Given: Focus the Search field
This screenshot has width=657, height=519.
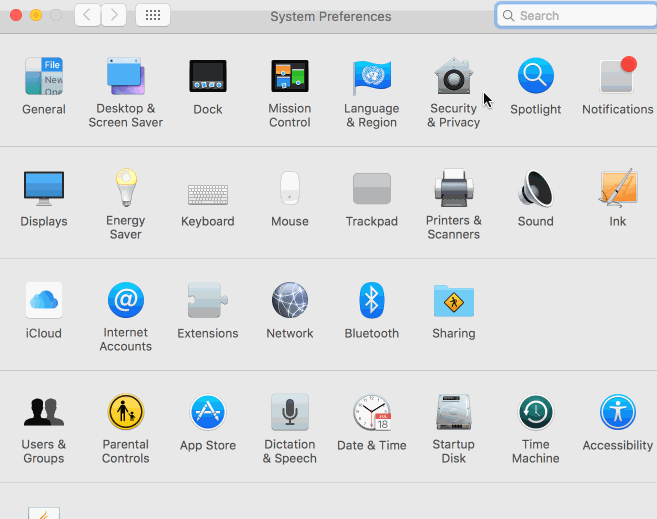Looking at the screenshot, I should click(x=576, y=15).
